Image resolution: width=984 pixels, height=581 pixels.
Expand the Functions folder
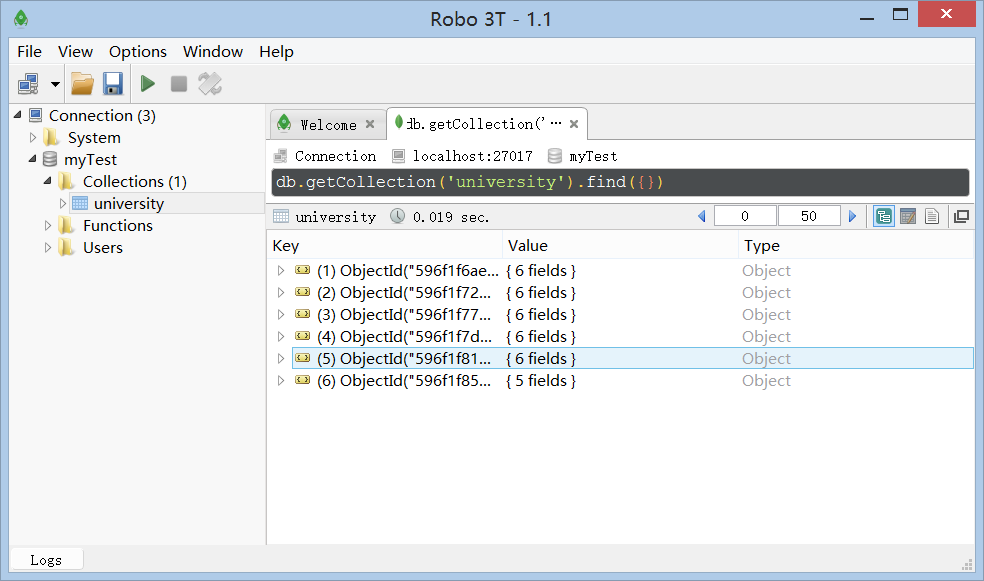coord(48,225)
